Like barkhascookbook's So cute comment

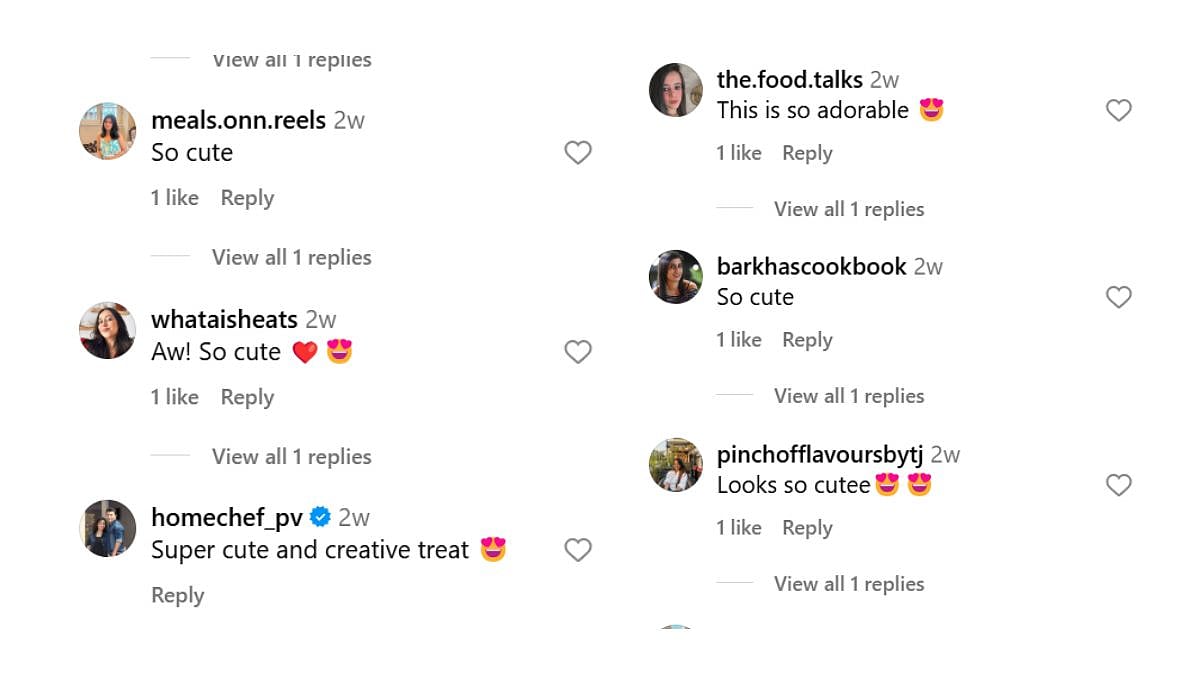tap(1118, 297)
